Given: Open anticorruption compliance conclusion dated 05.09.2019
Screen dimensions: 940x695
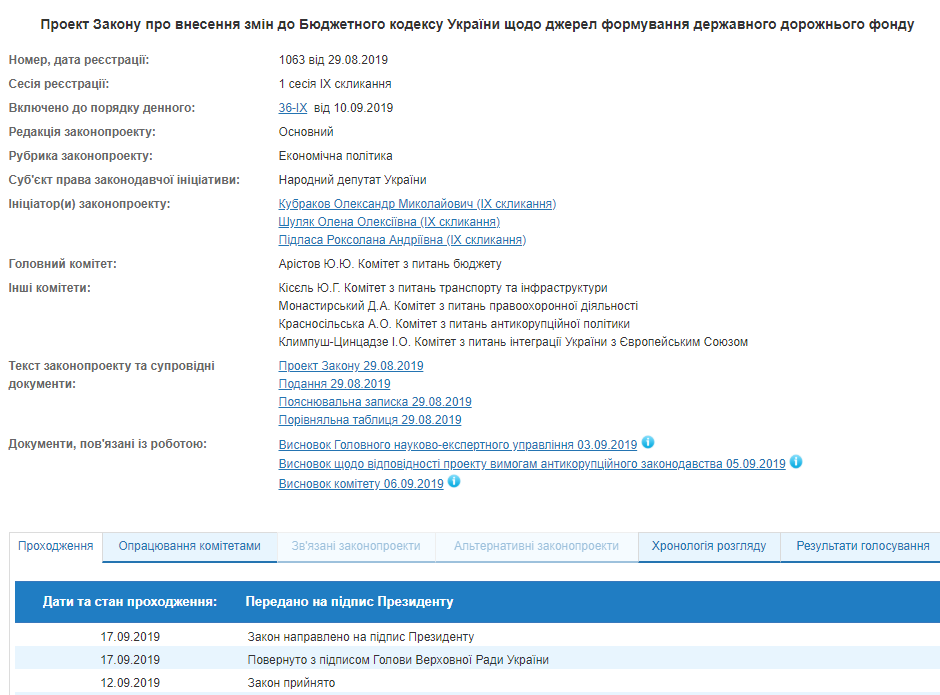Looking at the screenshot, I should click(x=532, y=464).
